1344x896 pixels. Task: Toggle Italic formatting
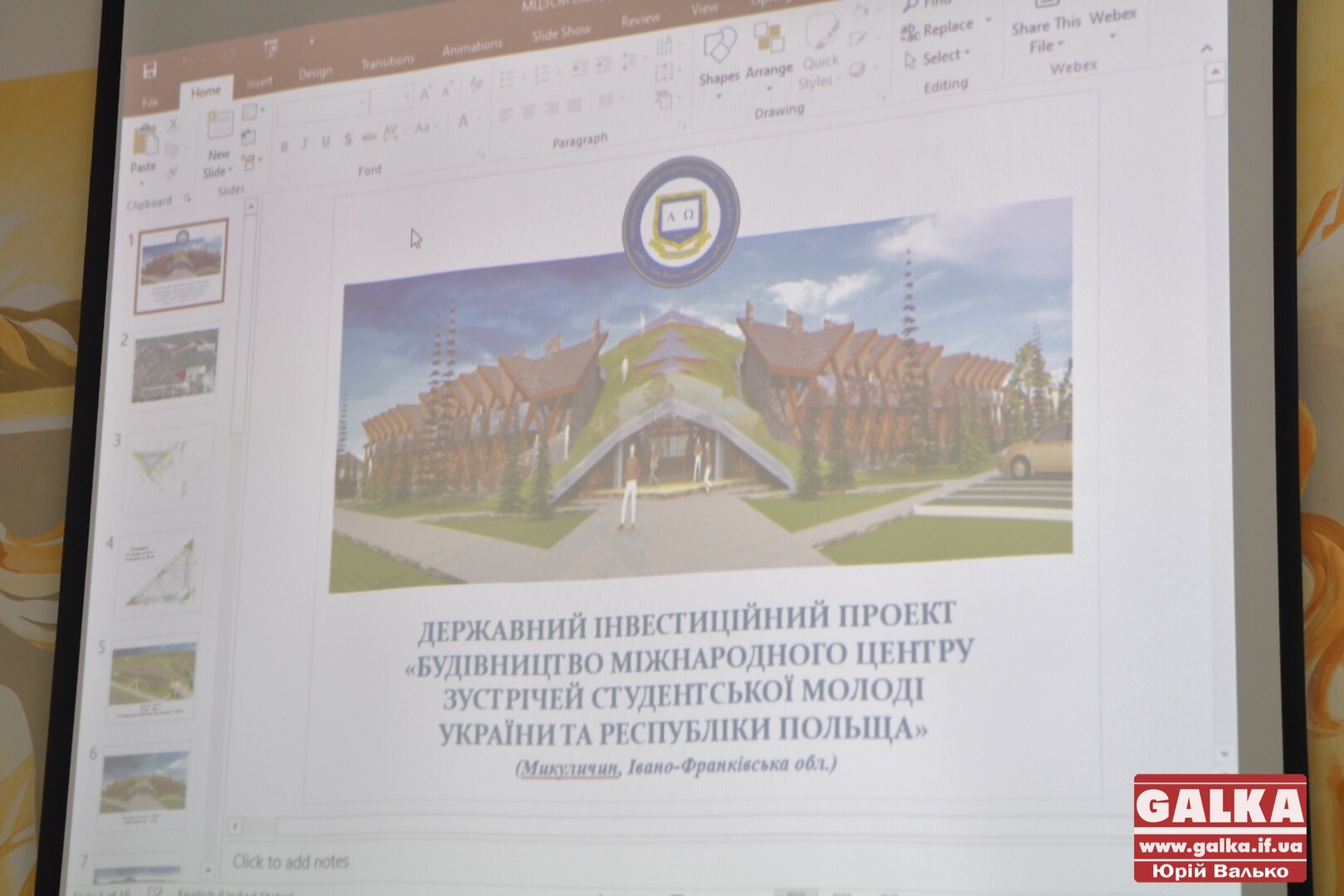point(304,144)
